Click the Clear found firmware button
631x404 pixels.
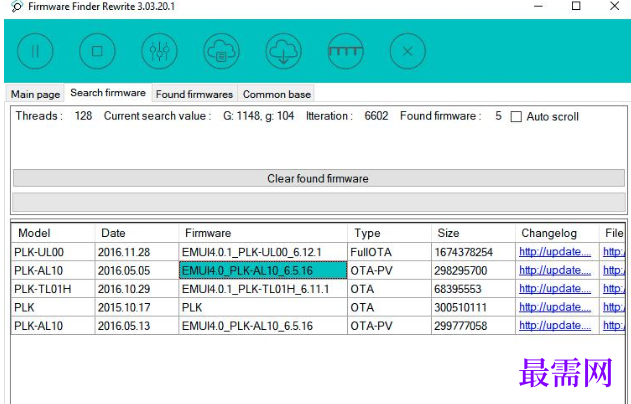click(318, 178)
